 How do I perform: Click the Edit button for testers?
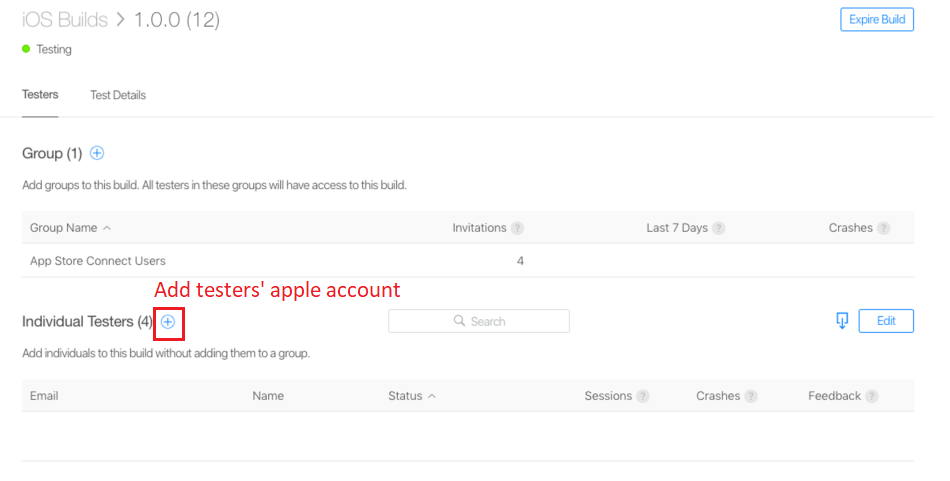click(886, 321)
